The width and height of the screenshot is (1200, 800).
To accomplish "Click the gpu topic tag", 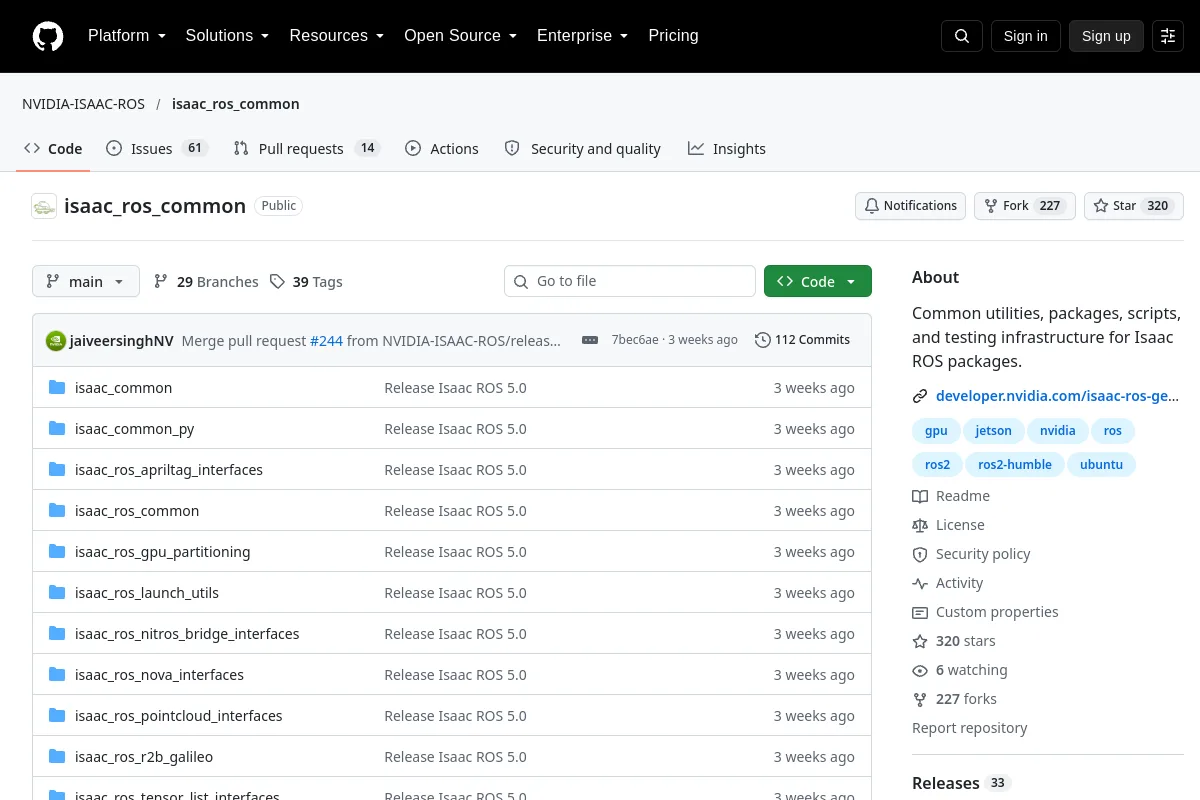I will 936,431.
